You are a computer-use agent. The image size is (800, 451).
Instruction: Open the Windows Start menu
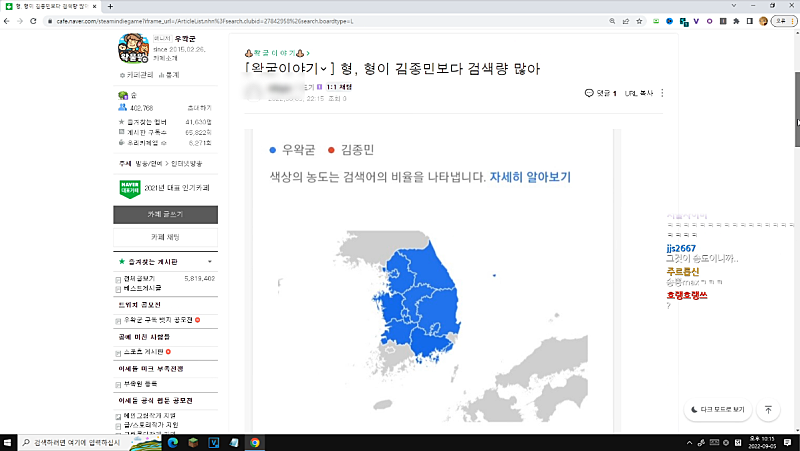point(8,442)
